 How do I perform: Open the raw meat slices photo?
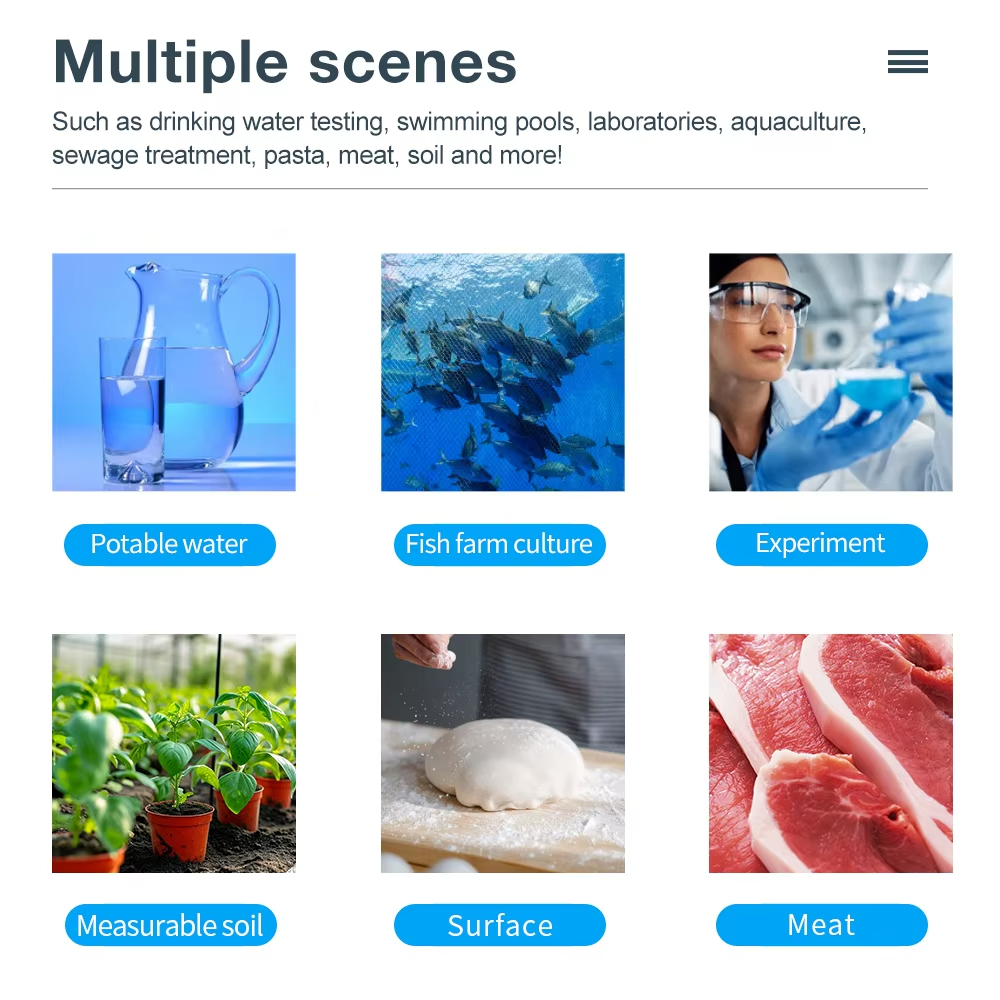coord(830,753)
